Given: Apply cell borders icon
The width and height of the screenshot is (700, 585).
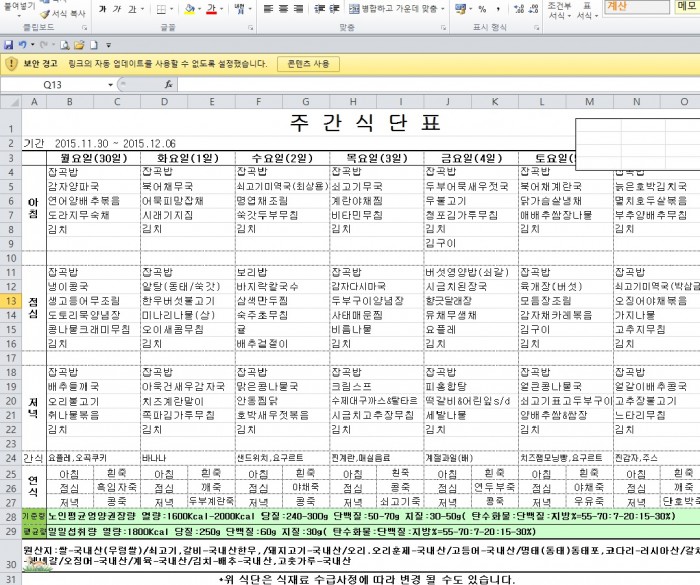Looking at the screenshot, I should 162,8.
